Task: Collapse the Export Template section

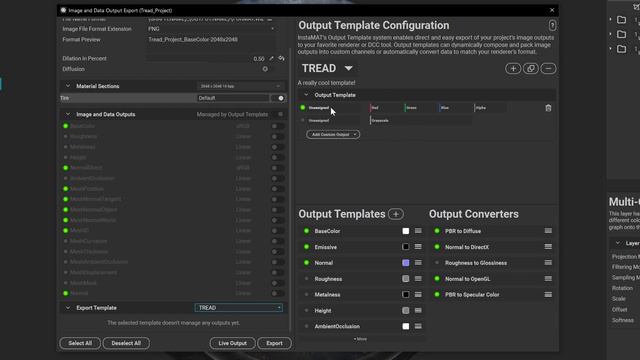Action: (x=68, y=308)
